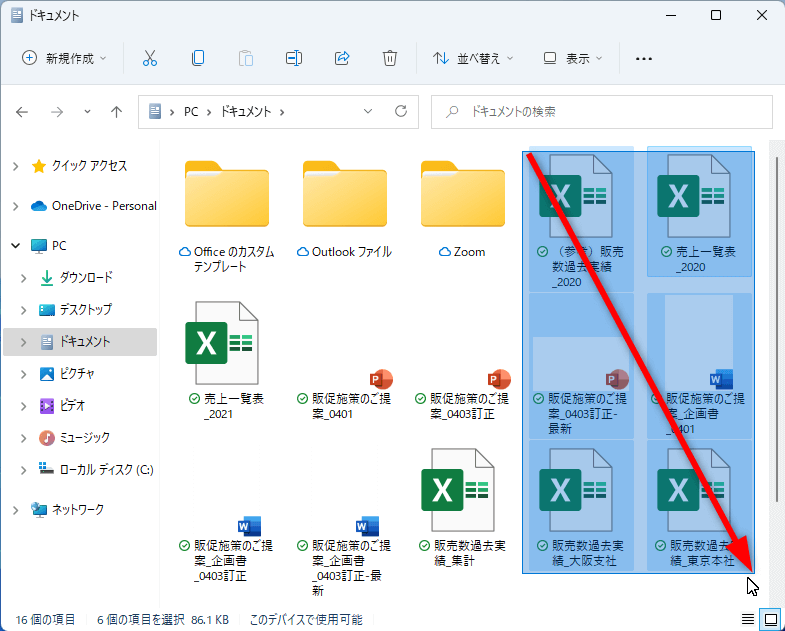Open the 並べ替え sort dropdown
The height and width of the screenshot is (631, 785).
[x=472, y=58]
